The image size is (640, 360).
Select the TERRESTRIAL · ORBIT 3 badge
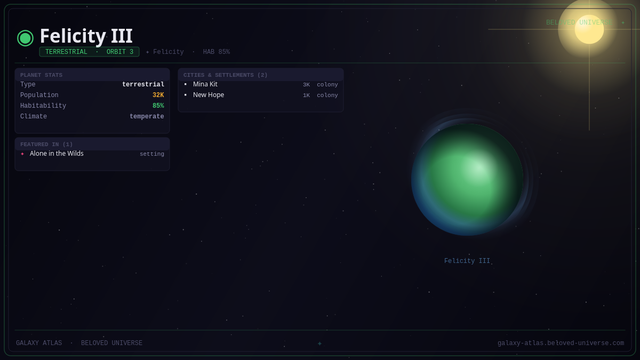click(x=89, y=52)
